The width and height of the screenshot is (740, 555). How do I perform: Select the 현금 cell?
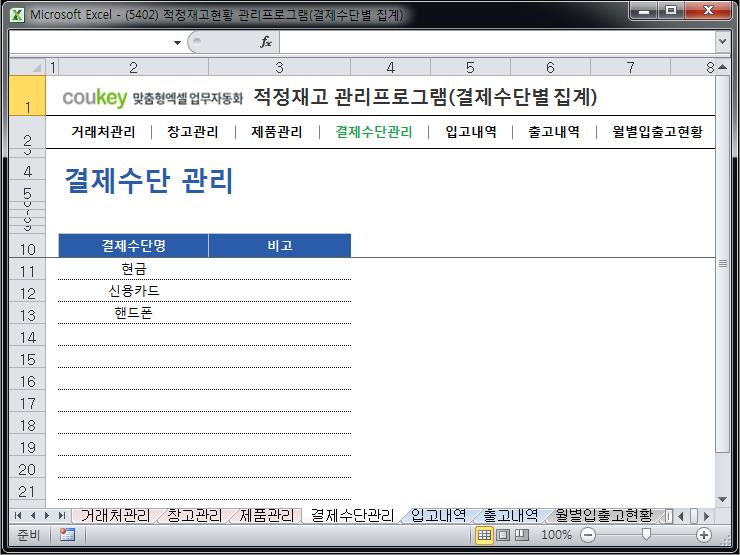[x=133, y=269]
